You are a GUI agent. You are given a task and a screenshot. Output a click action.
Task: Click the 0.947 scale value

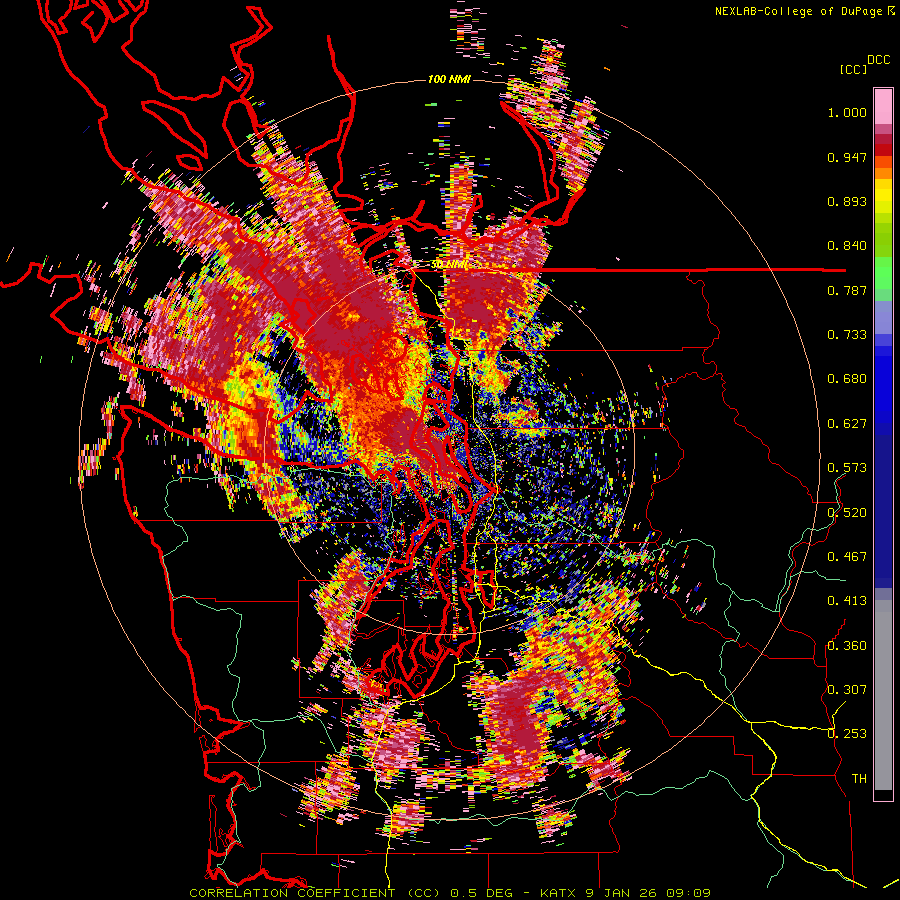click(x=847, y=157)
